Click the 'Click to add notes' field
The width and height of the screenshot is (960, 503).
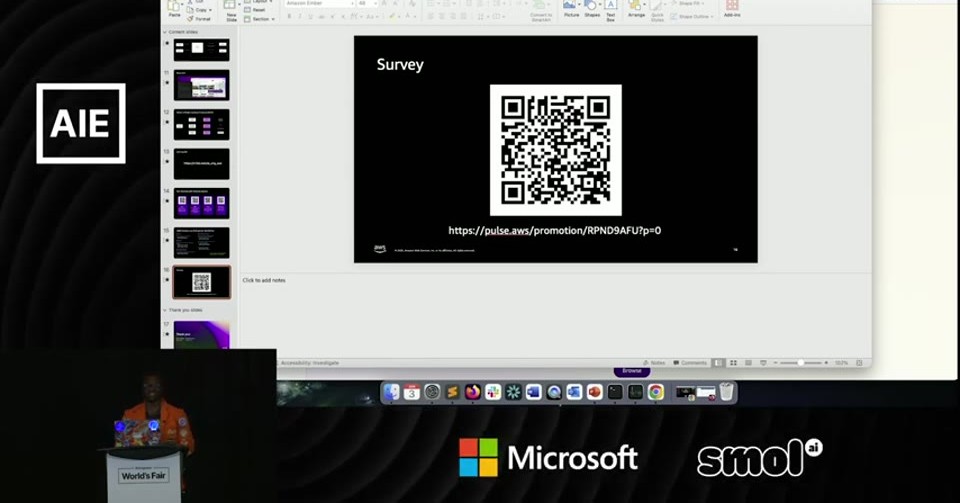[x=264, y=280]
